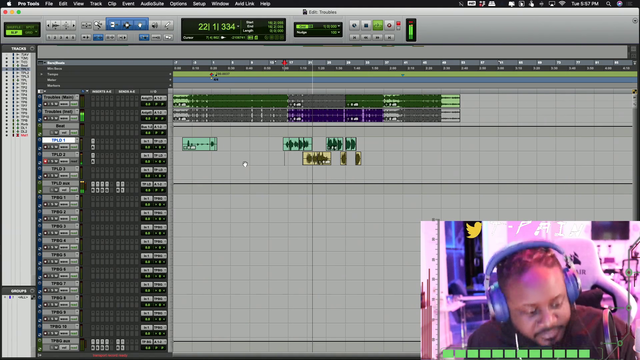
Task: Click the MIDI zoom button
Action: (x=66, y=25)
